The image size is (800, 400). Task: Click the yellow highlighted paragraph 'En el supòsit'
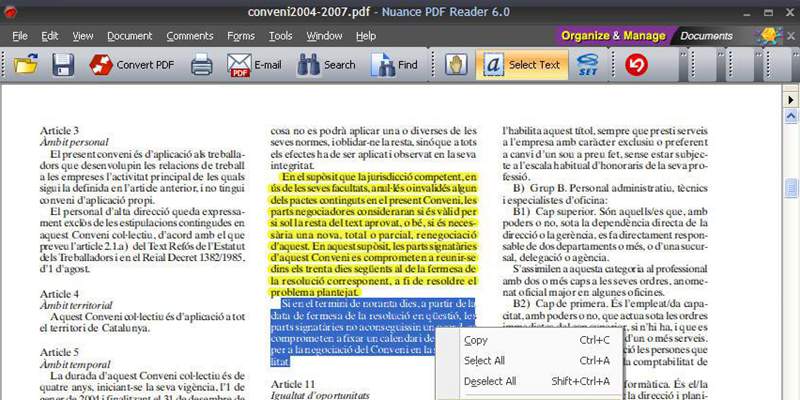click(373, 235)
